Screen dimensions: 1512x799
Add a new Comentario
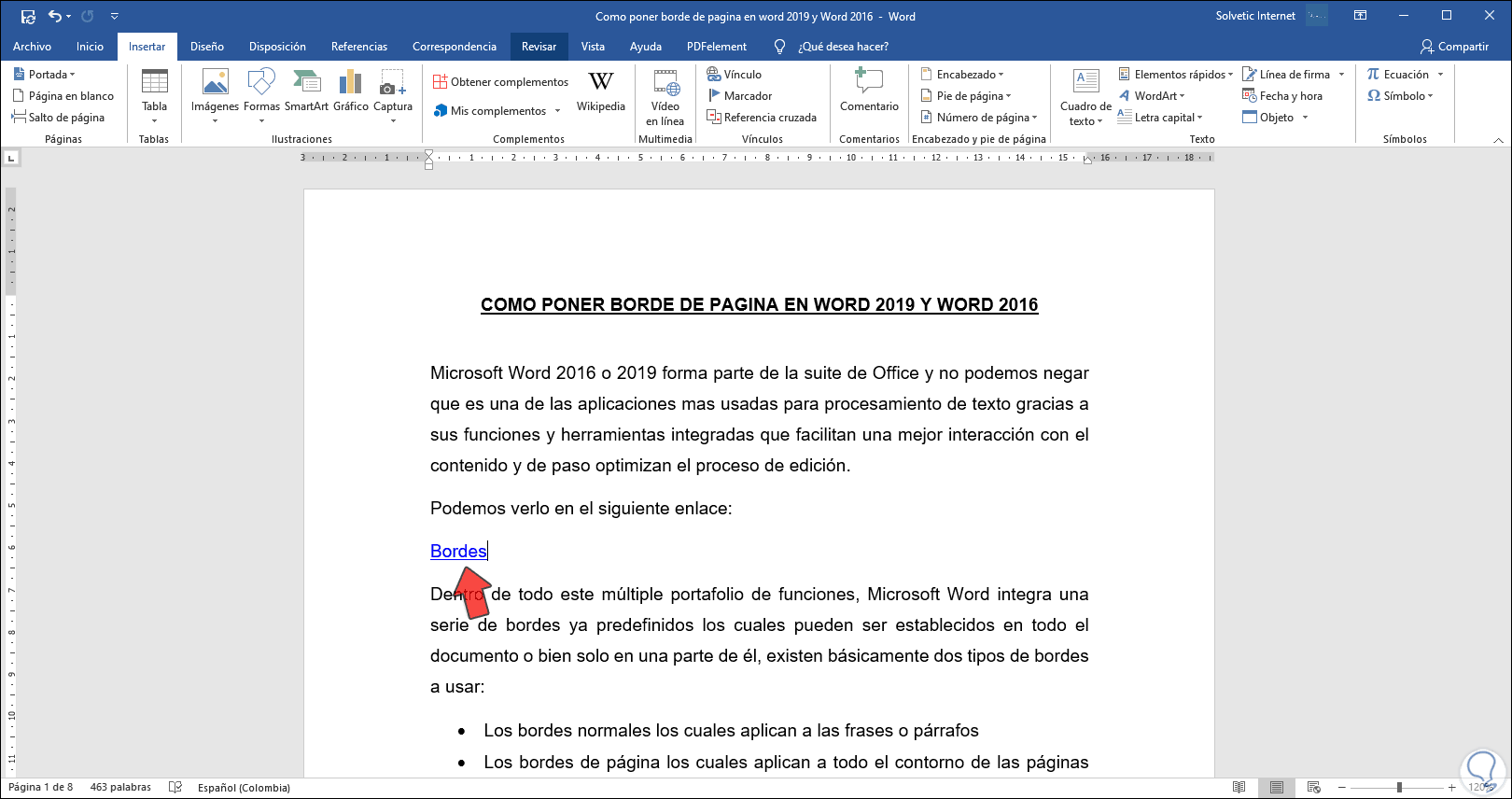[870, 91]
